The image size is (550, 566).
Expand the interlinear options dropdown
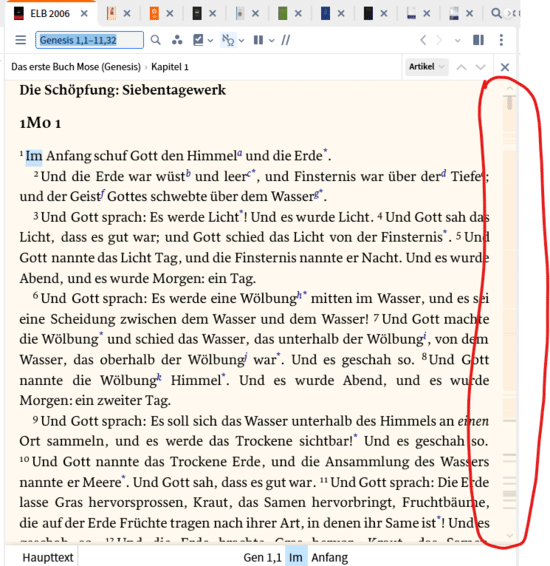[x=241, y=40]
